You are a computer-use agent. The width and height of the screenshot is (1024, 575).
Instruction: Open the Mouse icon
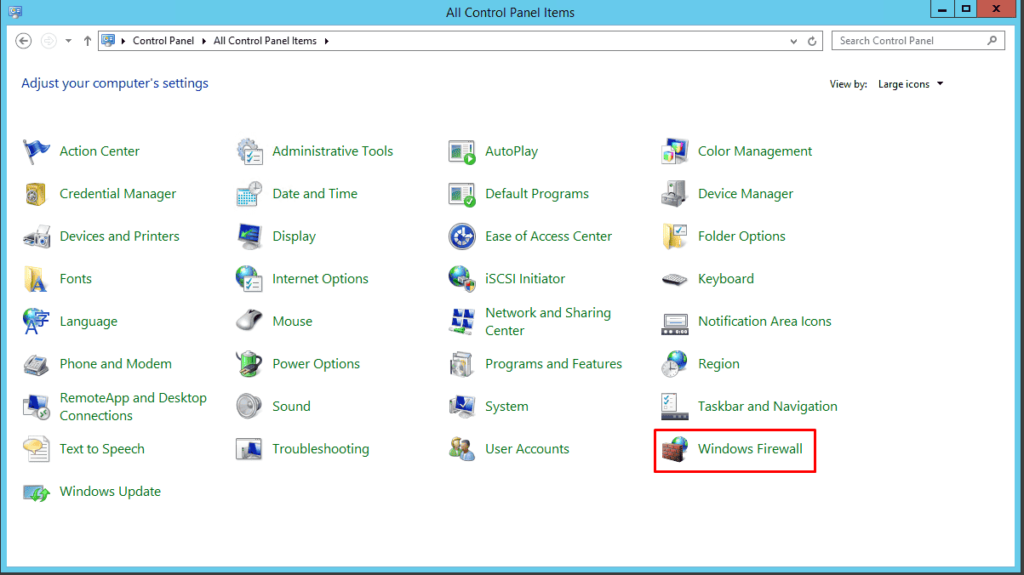click(249, 321)
